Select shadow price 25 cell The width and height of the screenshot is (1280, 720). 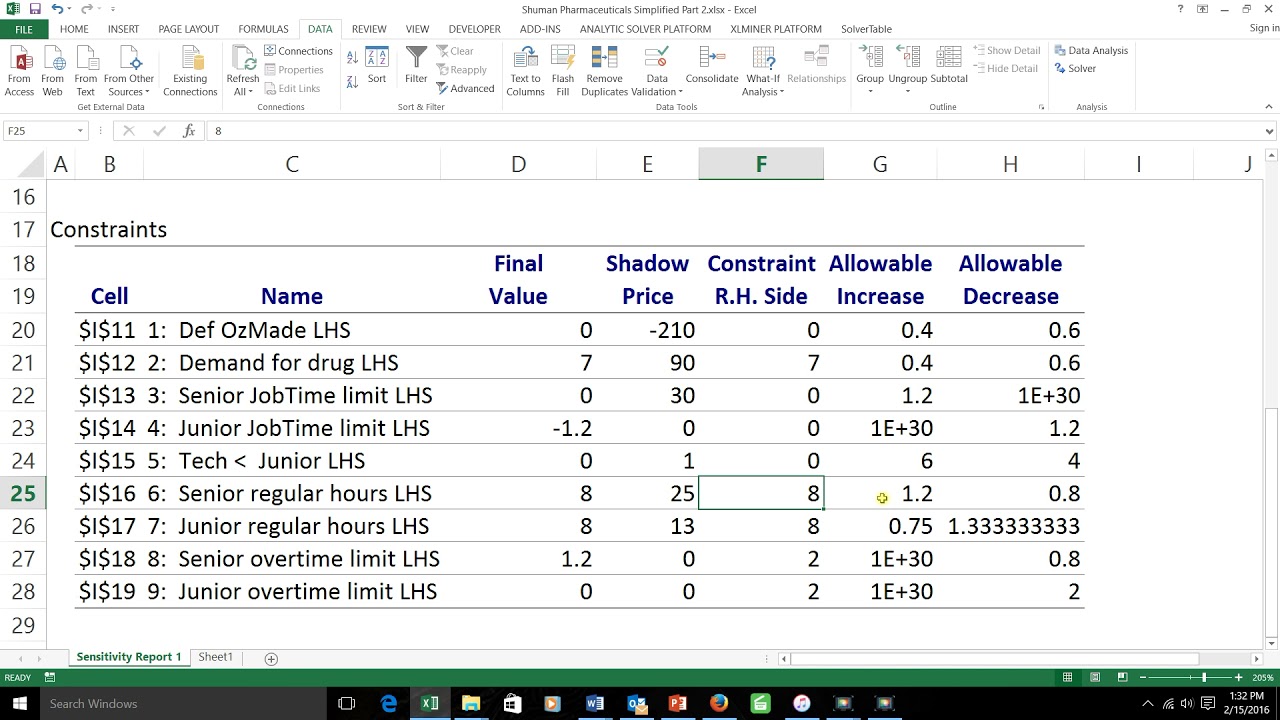pos(647,493)
